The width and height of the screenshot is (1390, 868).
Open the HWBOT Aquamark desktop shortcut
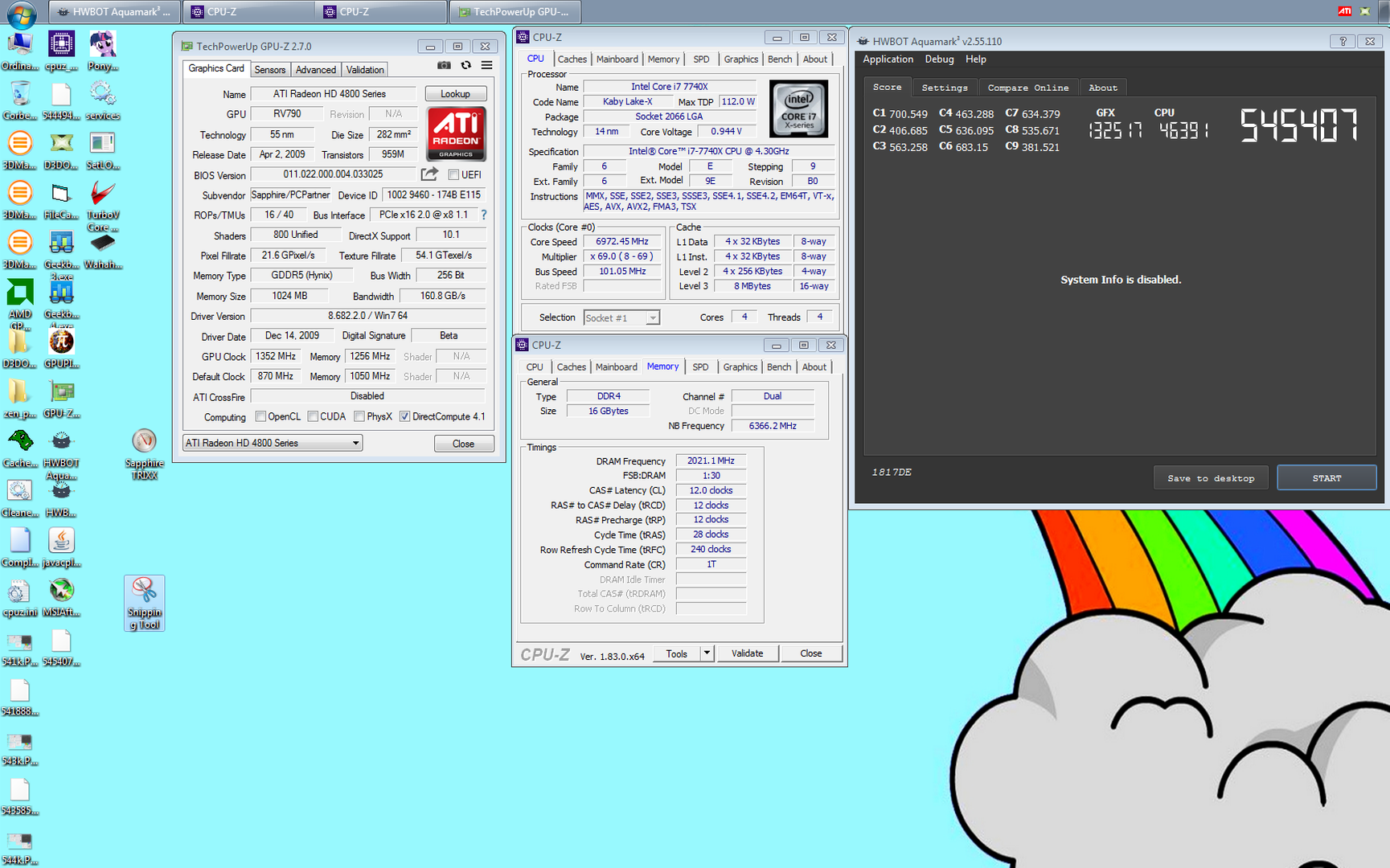tap(61, 454)
